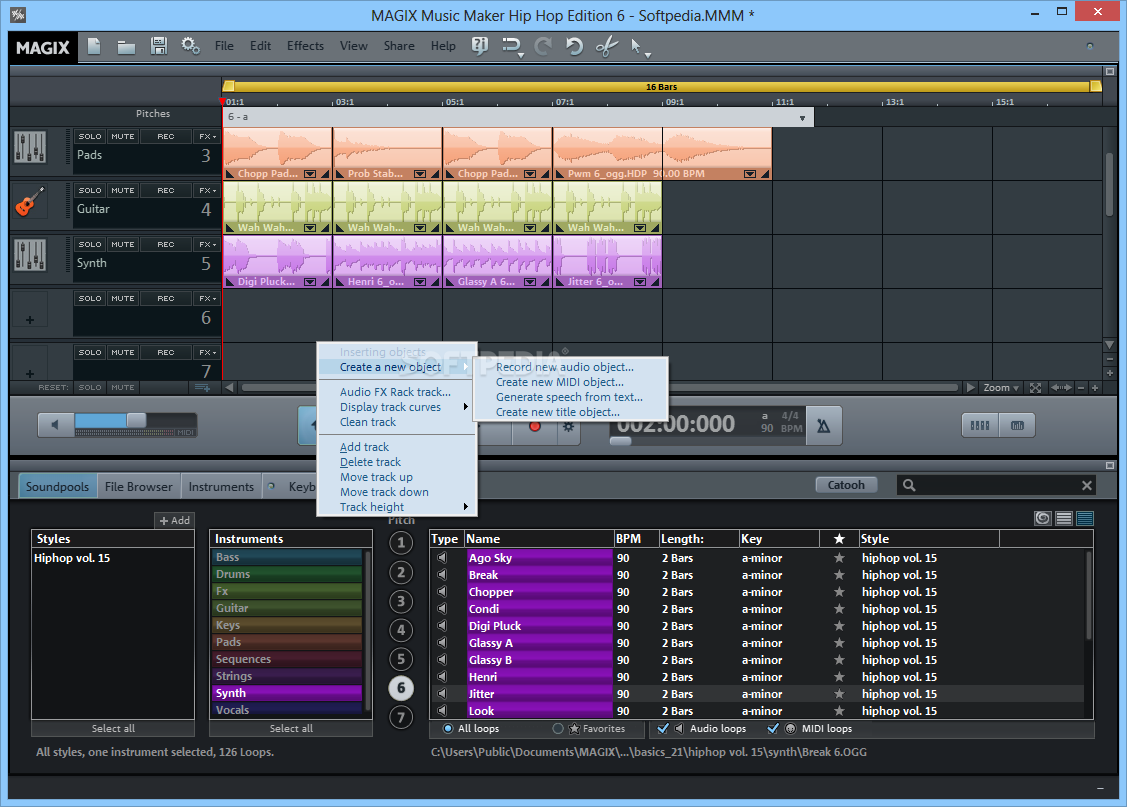This screenshot has width=1127, height=807.
Task: Switch to detailed list view icon
Action: click(x=1085, y=518)
